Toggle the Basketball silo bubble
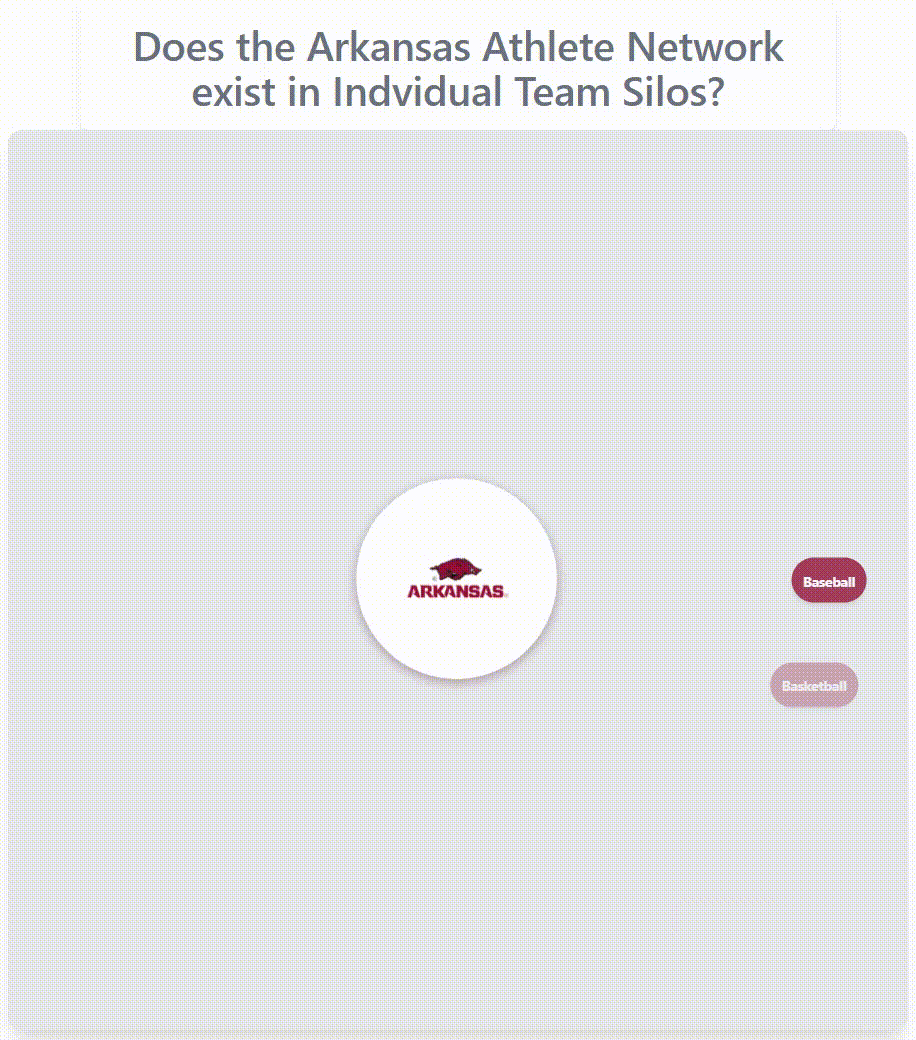Viewport: 916px width, 1040px height. [x=814, y=685]
